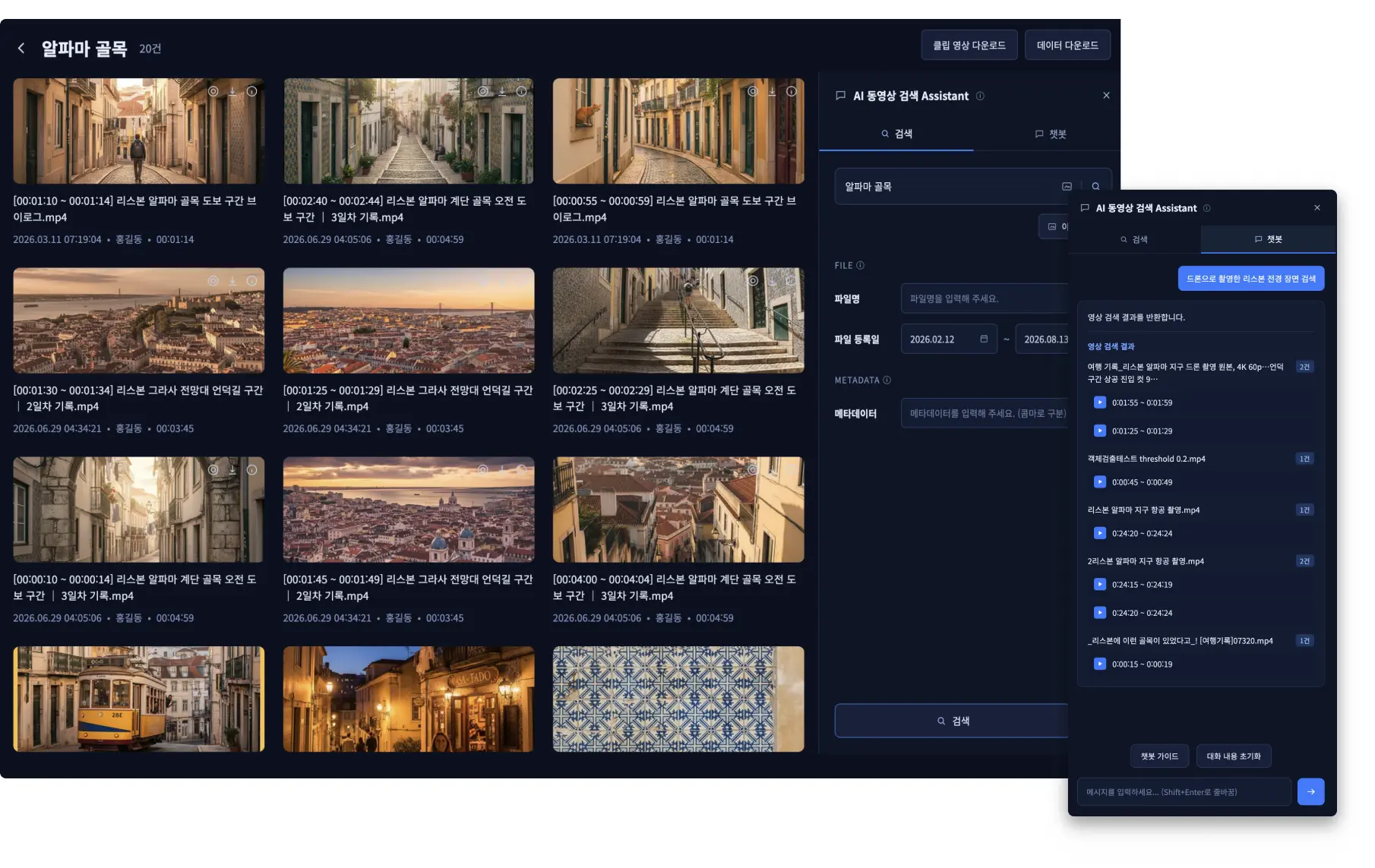Image resolution: width=1375 pixels, height=868 pixels.
Task: Open the blue tile pattern video thumbnail
Action: point(678,699)
